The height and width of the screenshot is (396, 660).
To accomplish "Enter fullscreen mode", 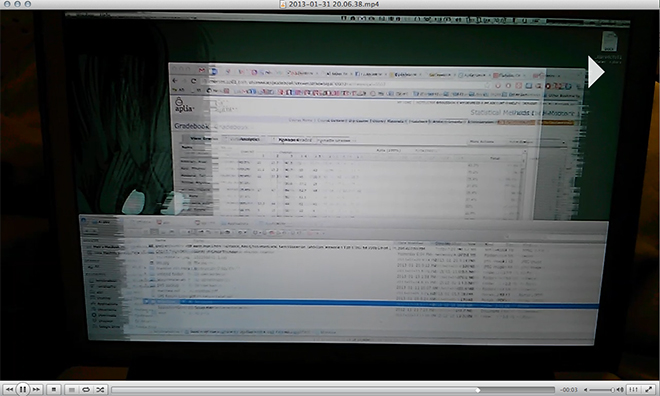I will pos(649,390).
